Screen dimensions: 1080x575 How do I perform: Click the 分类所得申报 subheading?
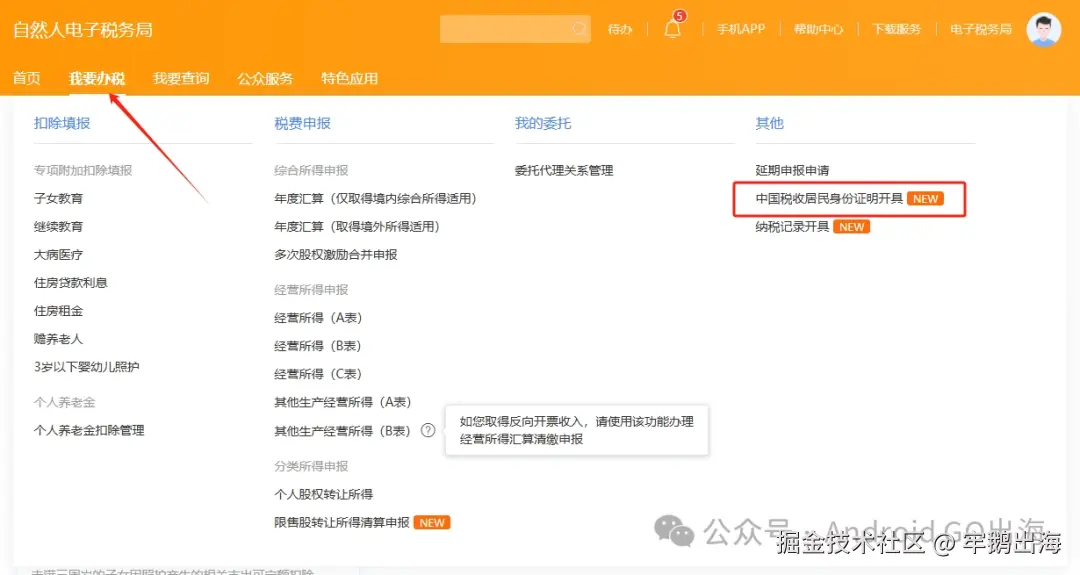tap(311, 466)
